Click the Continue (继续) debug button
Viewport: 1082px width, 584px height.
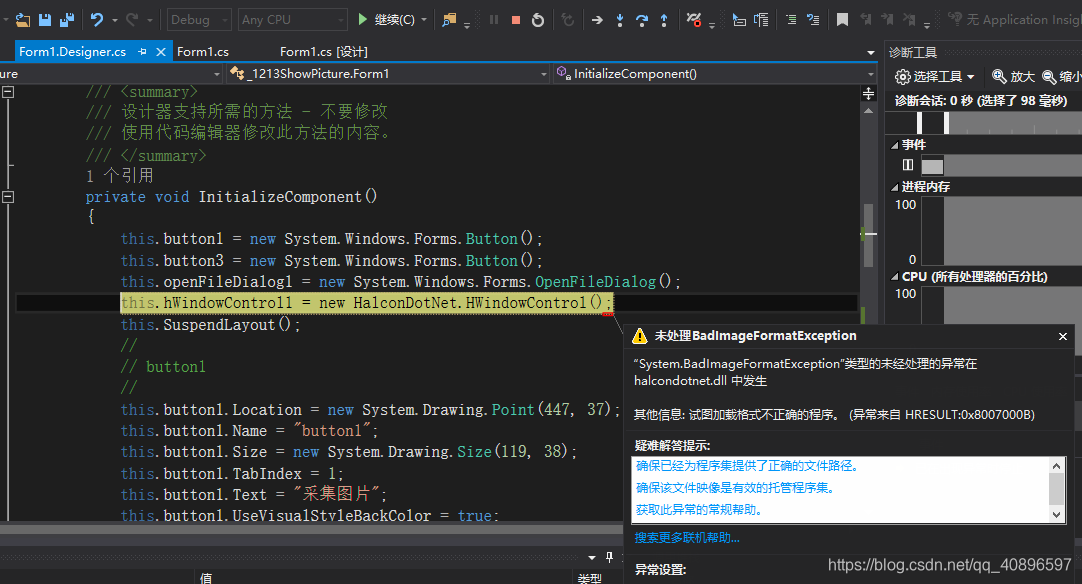[x=383, y=19]
